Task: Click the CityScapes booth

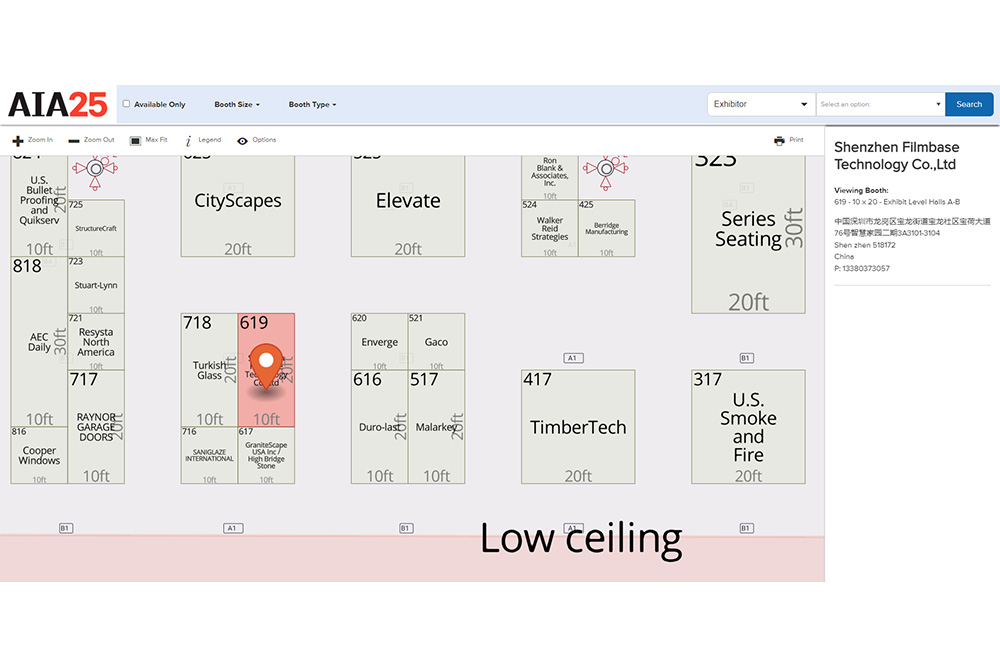Action: pyautogui.click(x=237, y=201)
